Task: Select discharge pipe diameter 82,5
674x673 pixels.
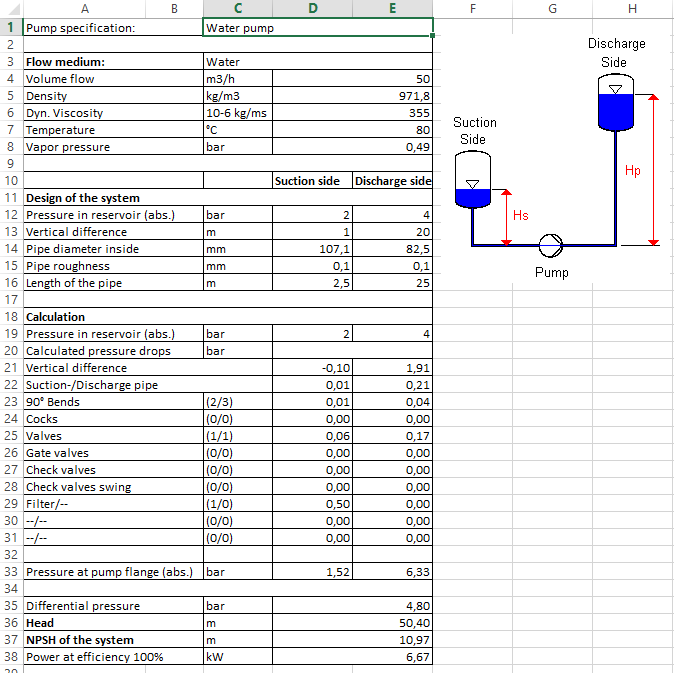Action: tap(392, 248)
